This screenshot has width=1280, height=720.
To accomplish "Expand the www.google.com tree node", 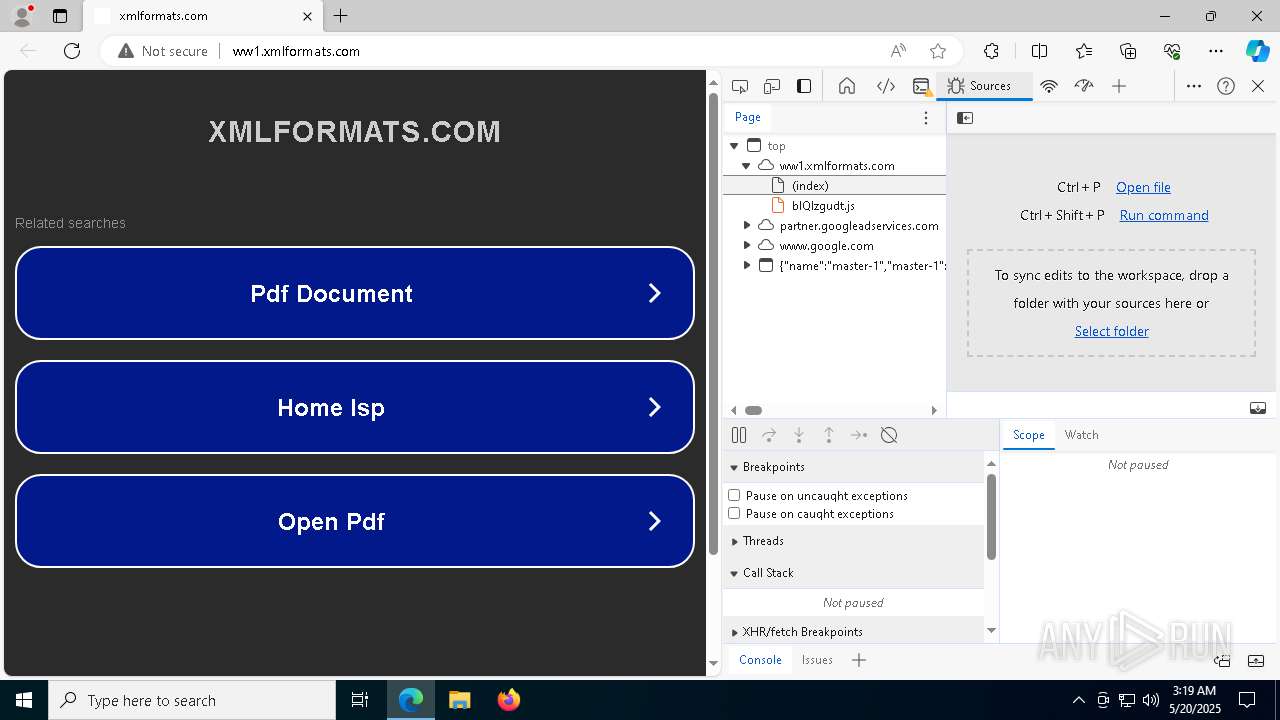I will point(747,246).
